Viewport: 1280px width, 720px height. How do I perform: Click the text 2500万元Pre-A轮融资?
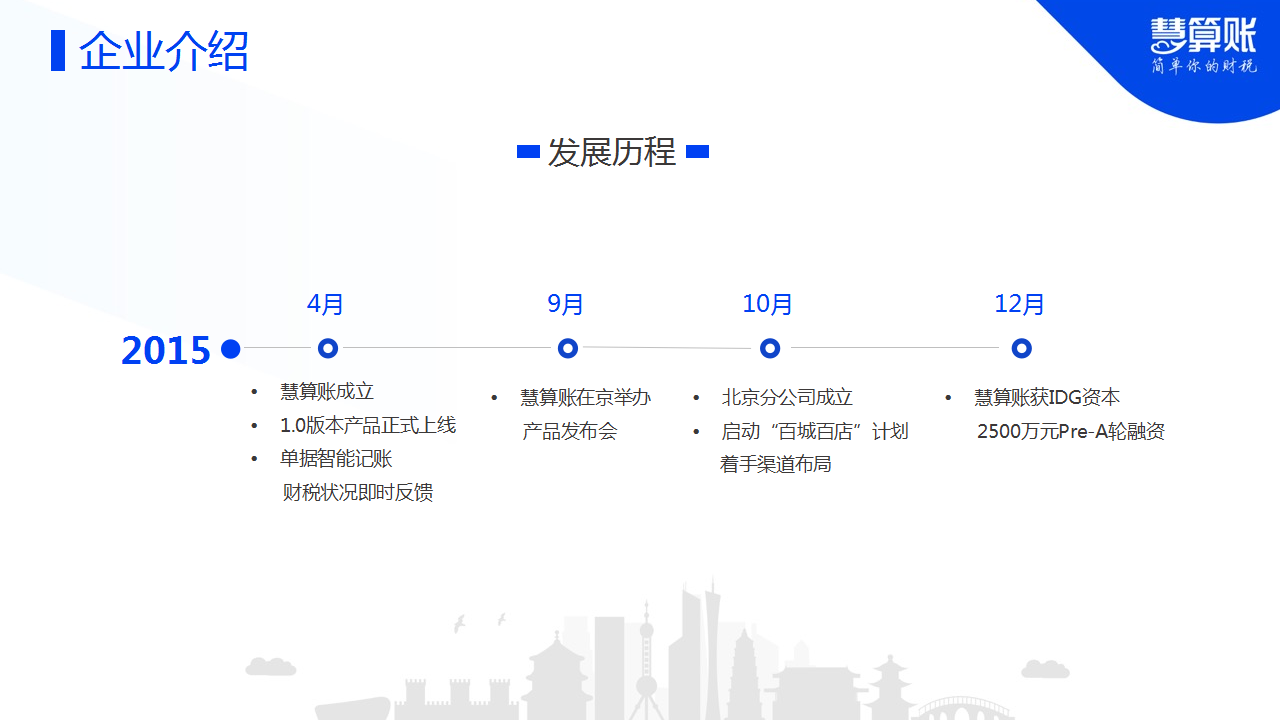[x=1071, y=432]
